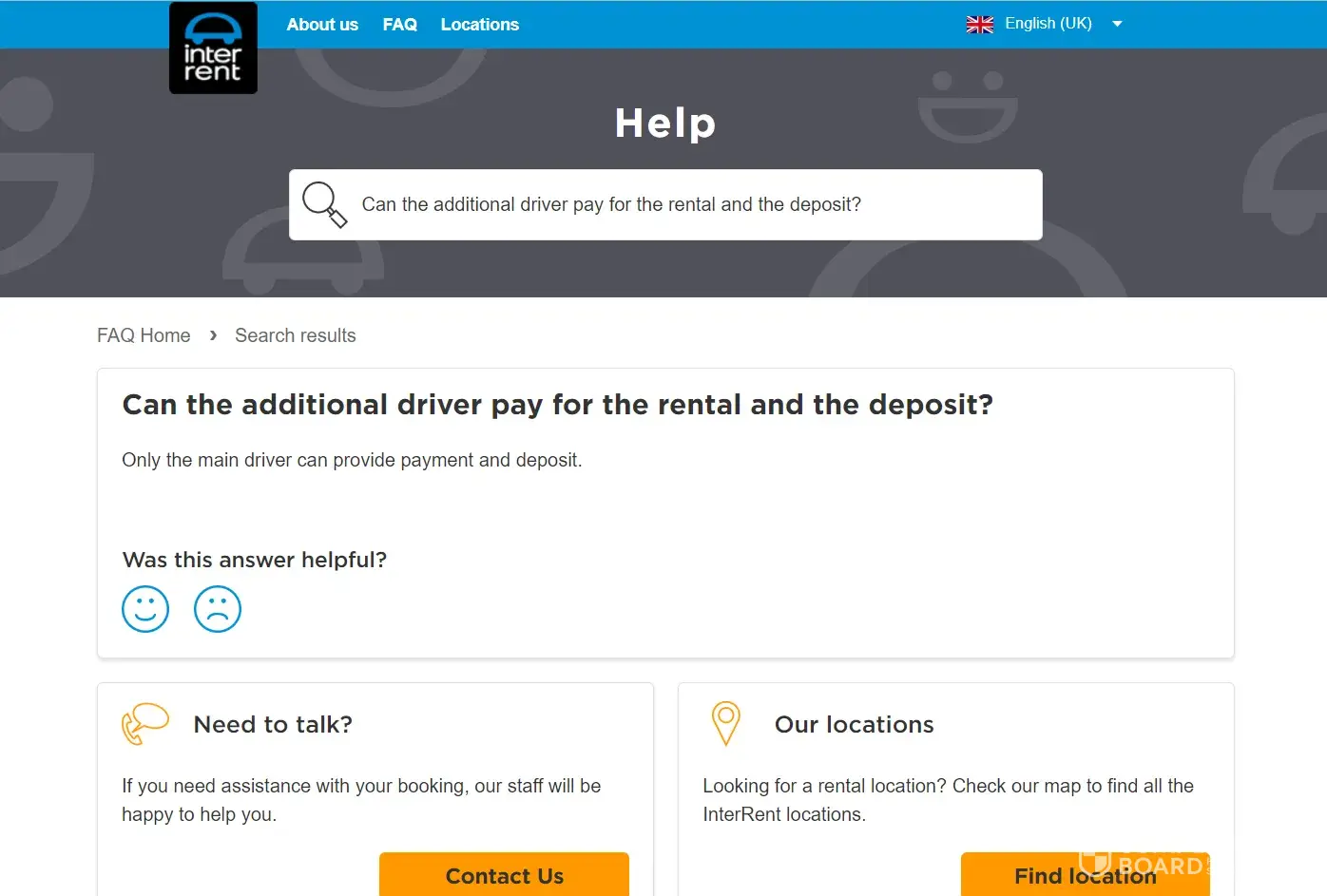Click the breadcrumb chevron separator

tap(213, 335)
